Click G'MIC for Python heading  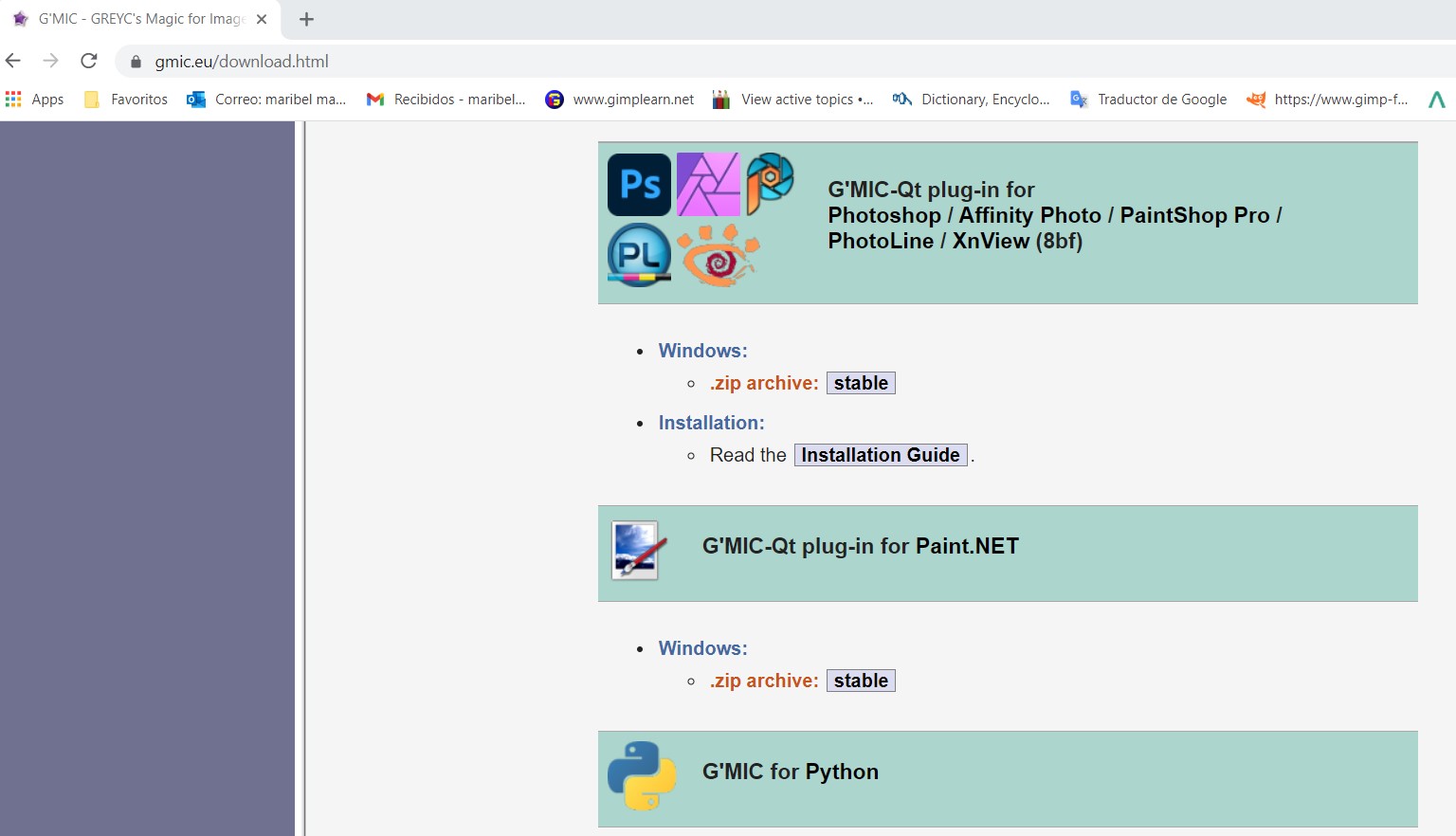791,772
